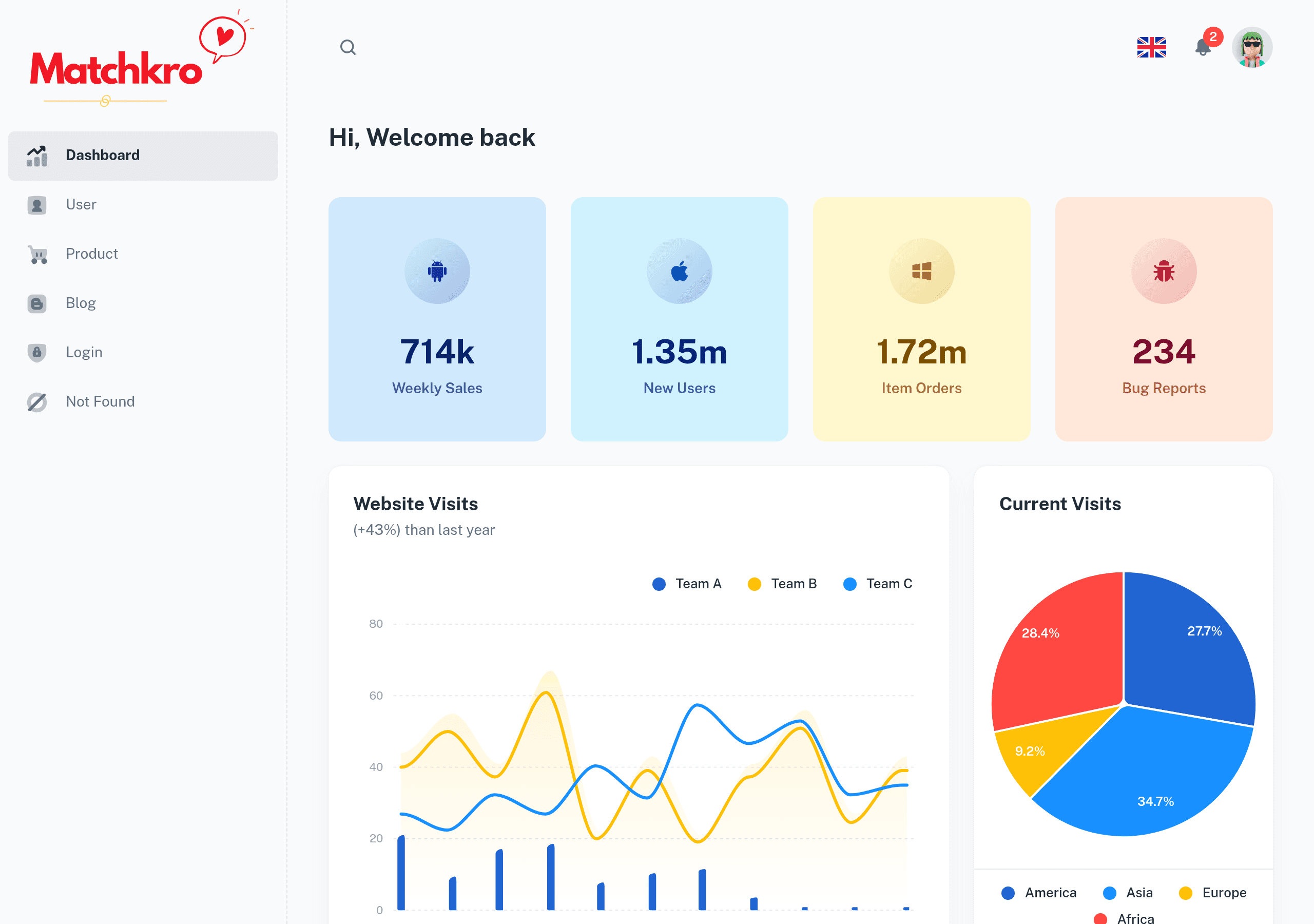Open the UK flag language selector
The height and width of the screenshot is (924, 1314).
click(x=1151, y=47)
